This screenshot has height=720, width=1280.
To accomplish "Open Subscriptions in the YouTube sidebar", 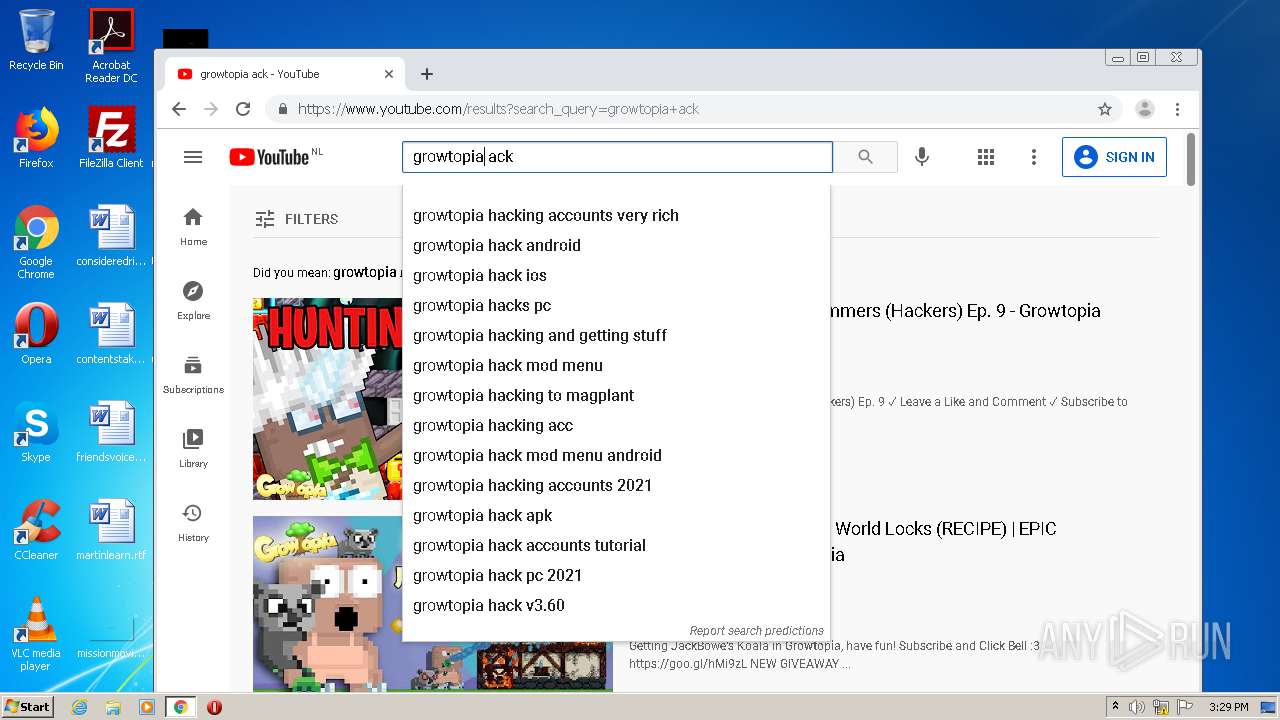I will point(193,374).
